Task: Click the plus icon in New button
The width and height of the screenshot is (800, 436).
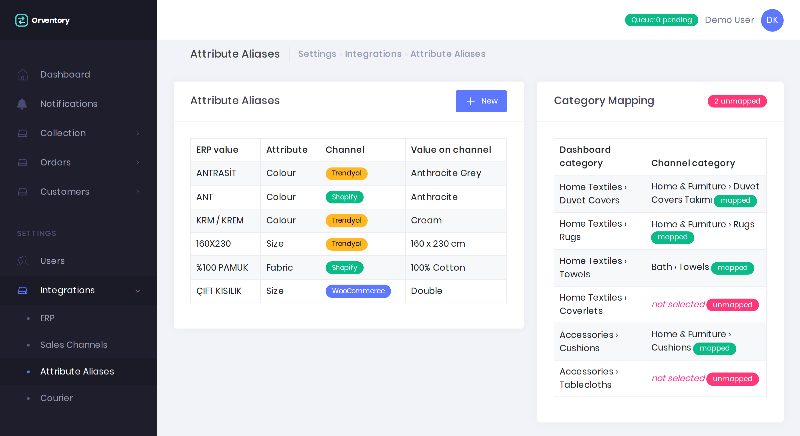Action: click(470, 101)
